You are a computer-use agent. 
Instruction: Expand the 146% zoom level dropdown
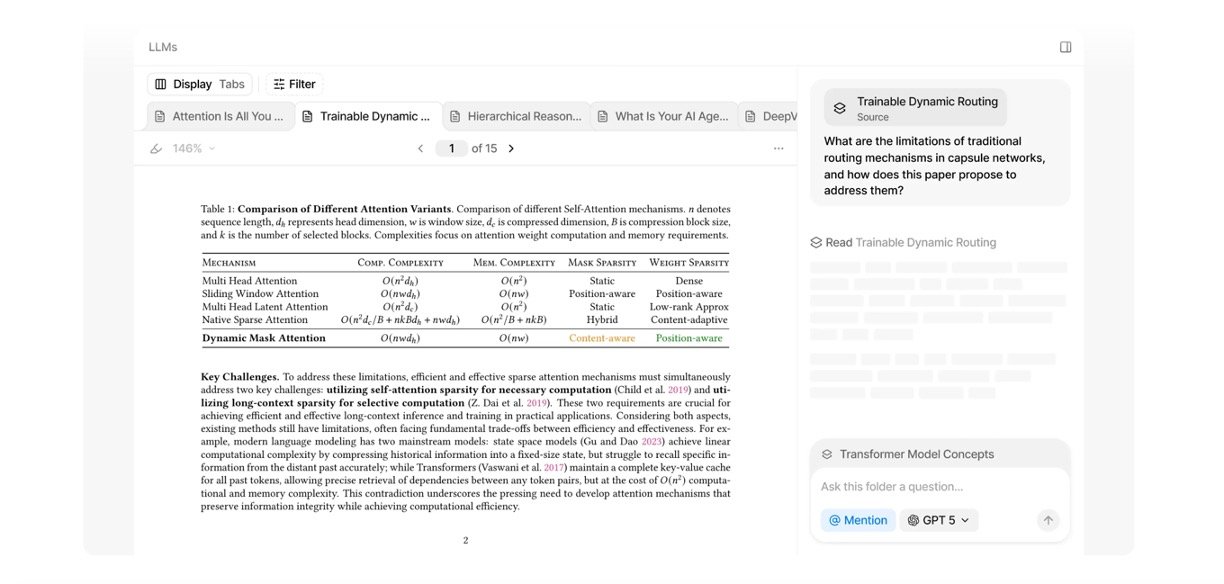coord(193,148)
